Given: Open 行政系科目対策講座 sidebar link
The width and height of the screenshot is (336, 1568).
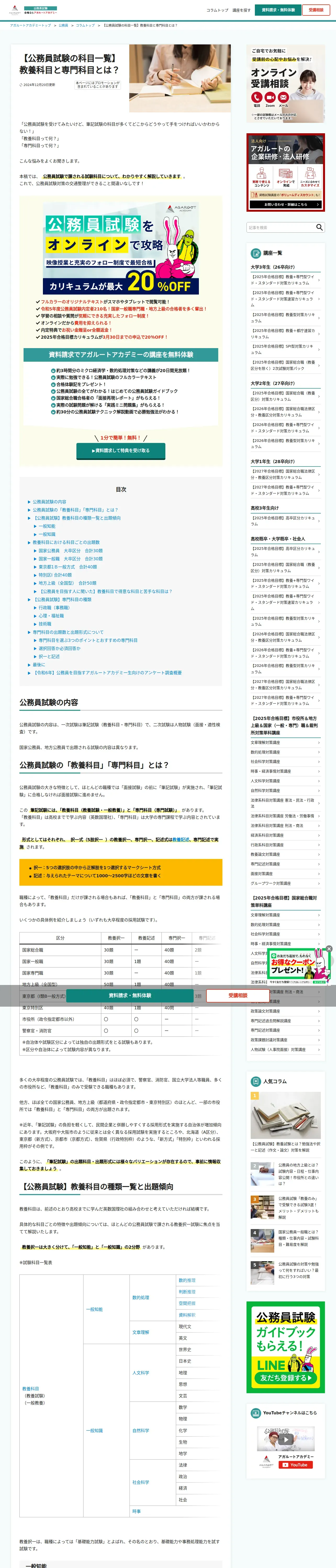Looking at the screenshot, I should pyautogui.click(x=285, y=845).
